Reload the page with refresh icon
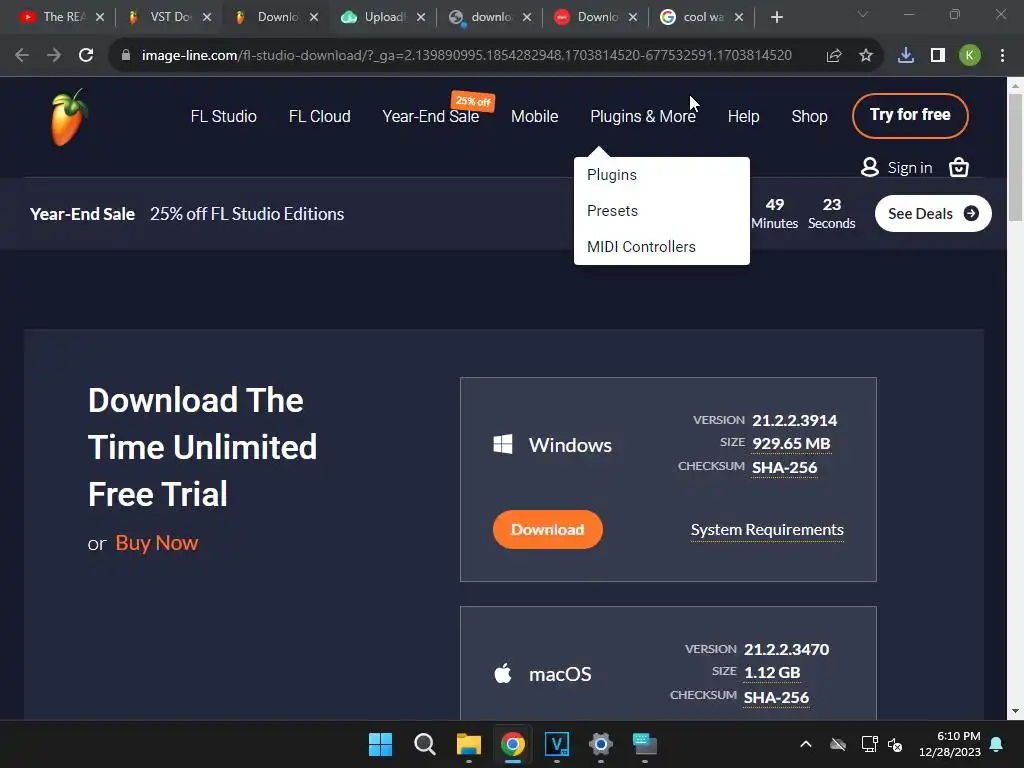The height and width of the screenshot is (768, 1024). click(x=86, y=56)
